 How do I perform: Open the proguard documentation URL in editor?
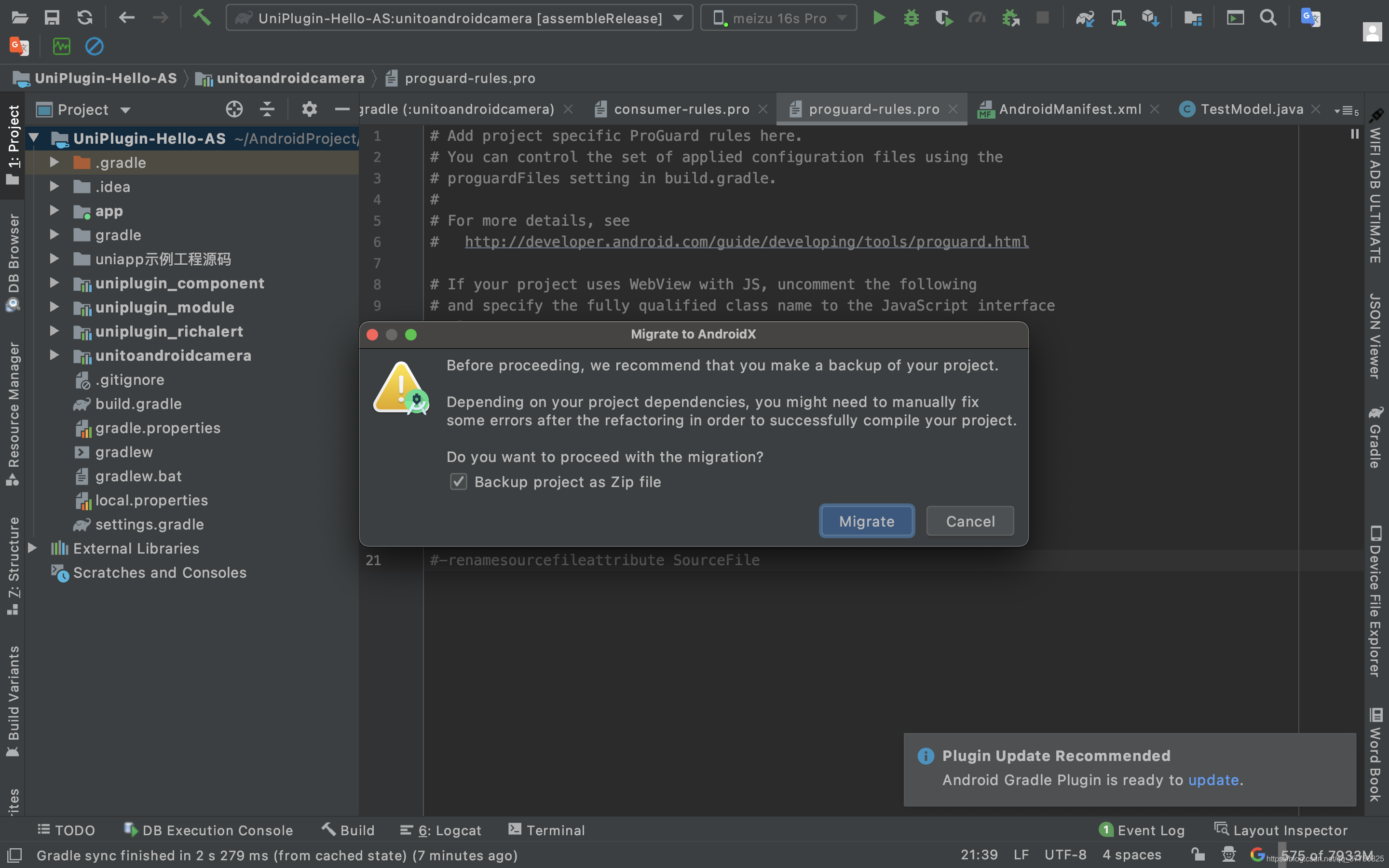[x=747, y=242]
